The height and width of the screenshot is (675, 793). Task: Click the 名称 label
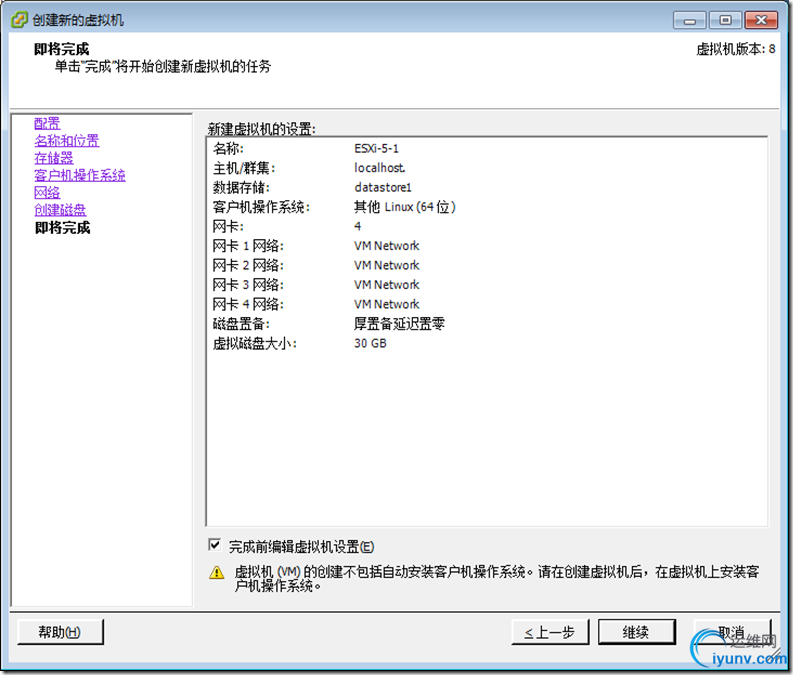(228, 149)
